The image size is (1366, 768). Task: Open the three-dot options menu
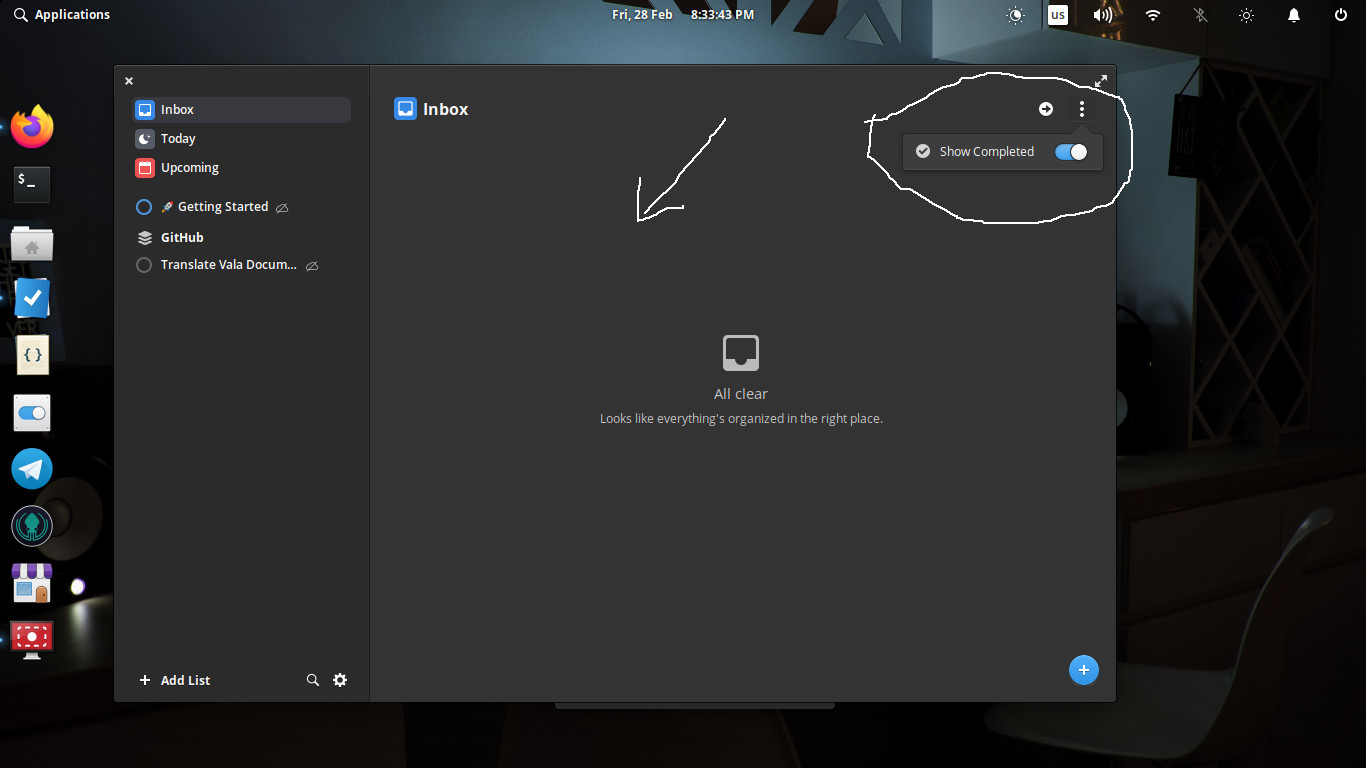tap(1081, 109)
